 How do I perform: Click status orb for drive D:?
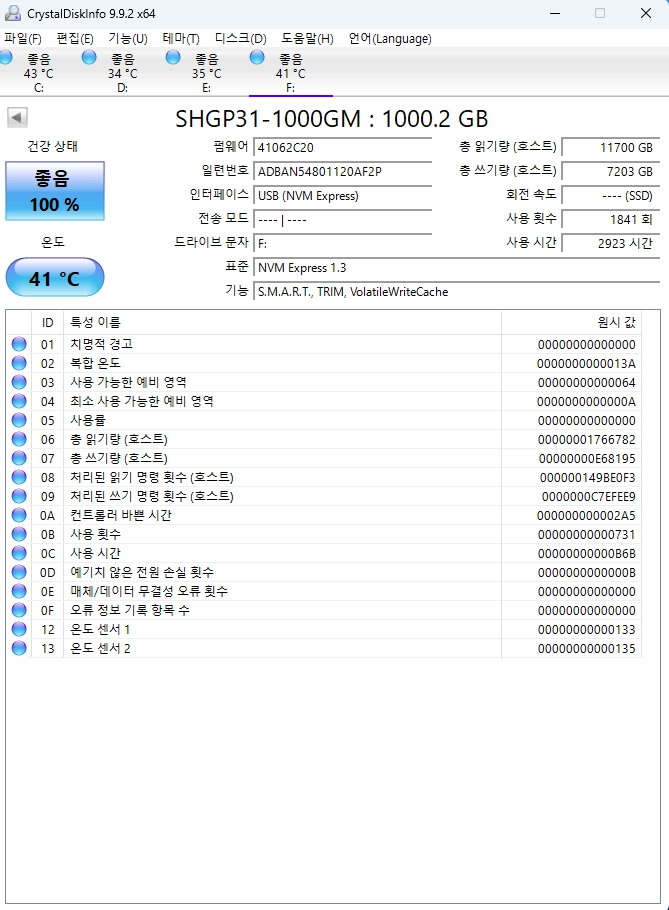pyautogui.click(x=89, y=57)
